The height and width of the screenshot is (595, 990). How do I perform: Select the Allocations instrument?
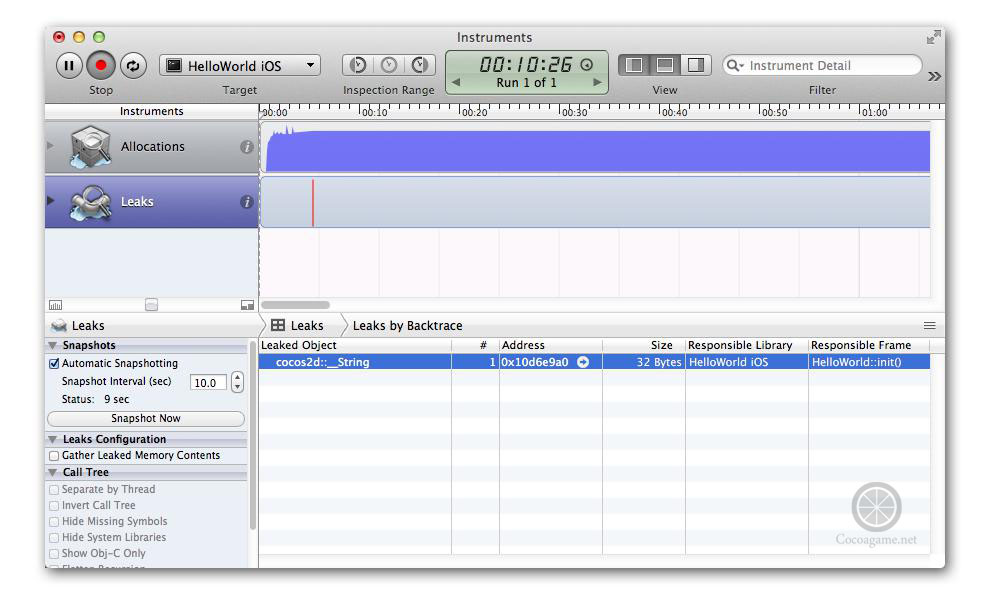(152, 147)
